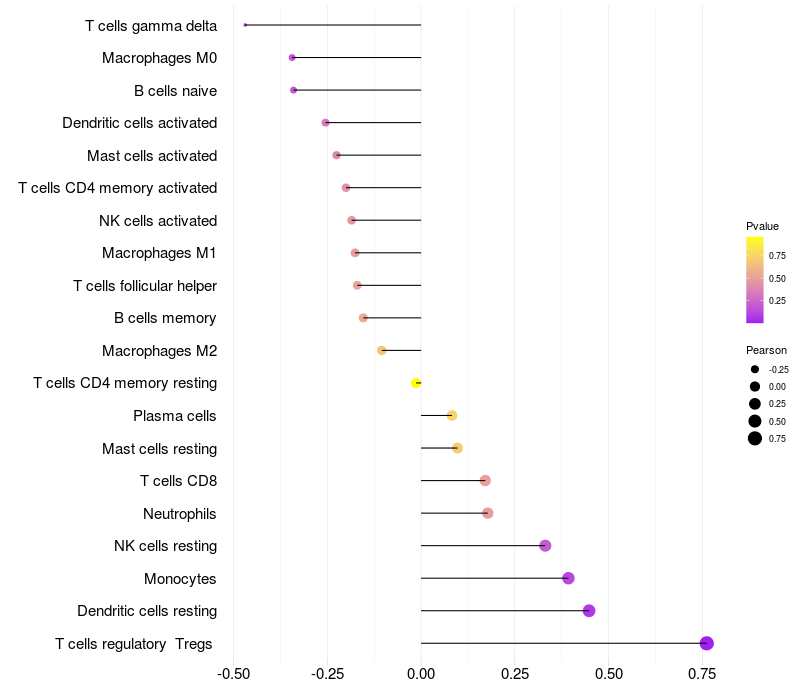Click the T cells CD8 data point

pos(485,481)
